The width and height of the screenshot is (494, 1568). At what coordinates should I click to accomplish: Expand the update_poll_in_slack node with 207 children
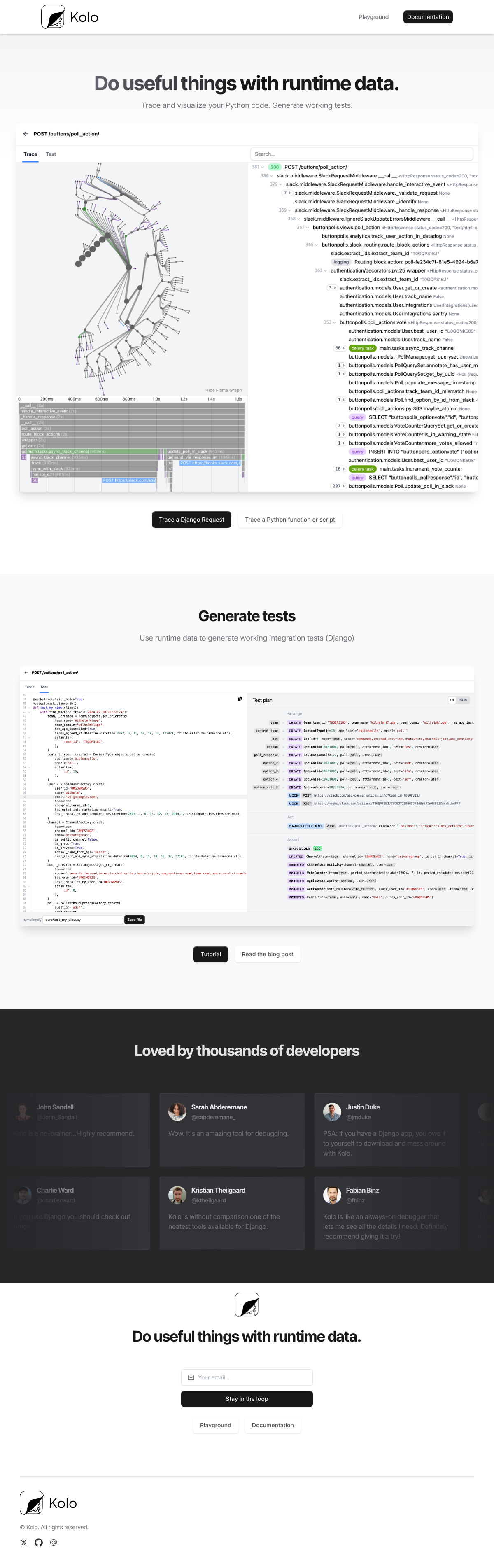pos(338,486)
